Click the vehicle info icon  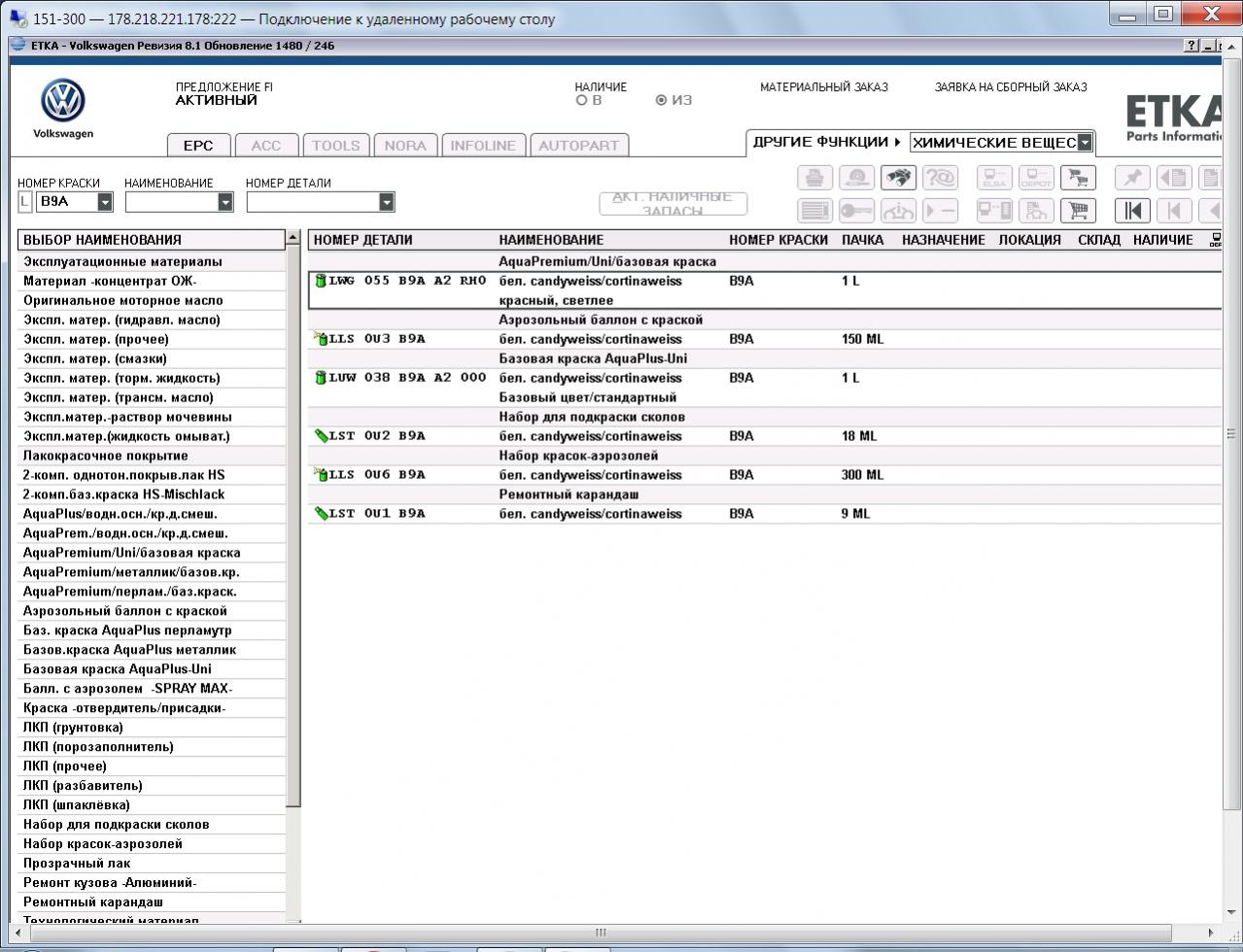898,210
